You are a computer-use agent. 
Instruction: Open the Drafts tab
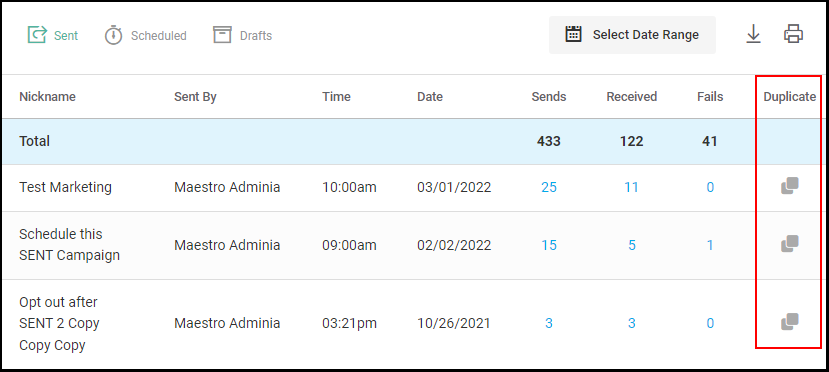pos(243,35)
